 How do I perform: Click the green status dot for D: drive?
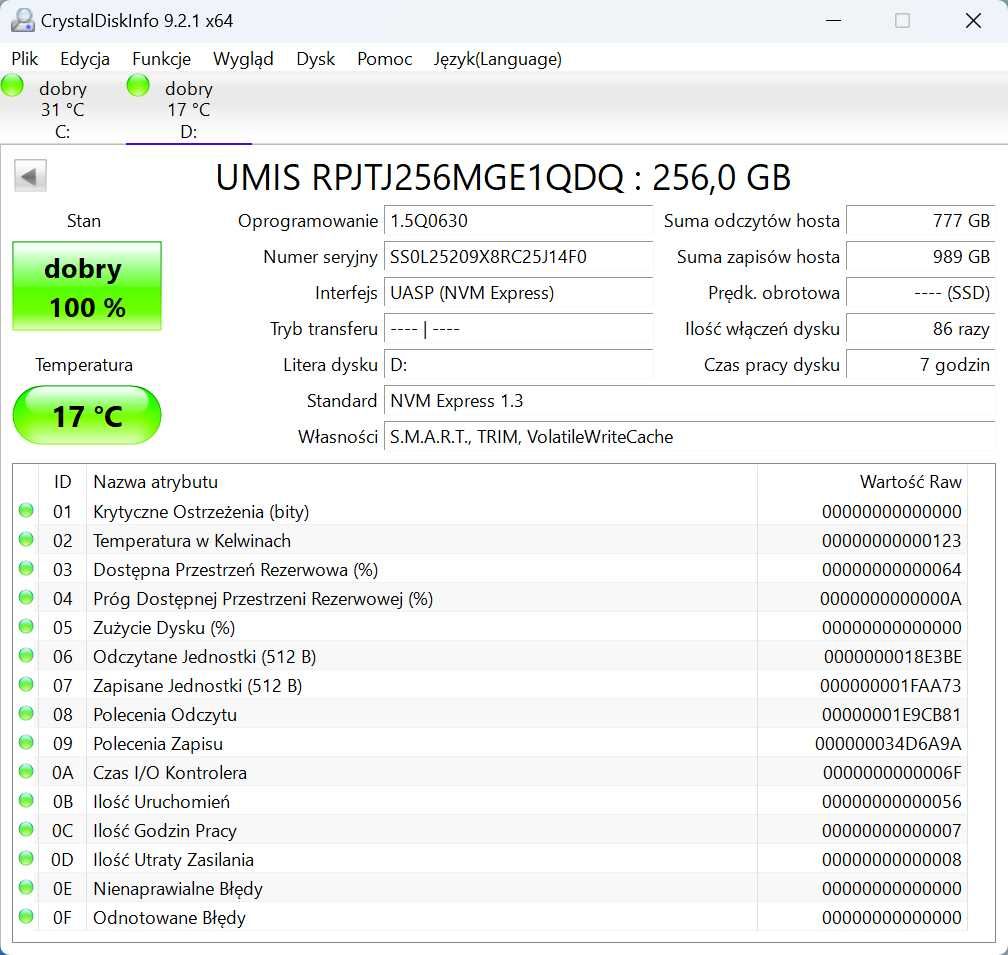tap(138, 85)
